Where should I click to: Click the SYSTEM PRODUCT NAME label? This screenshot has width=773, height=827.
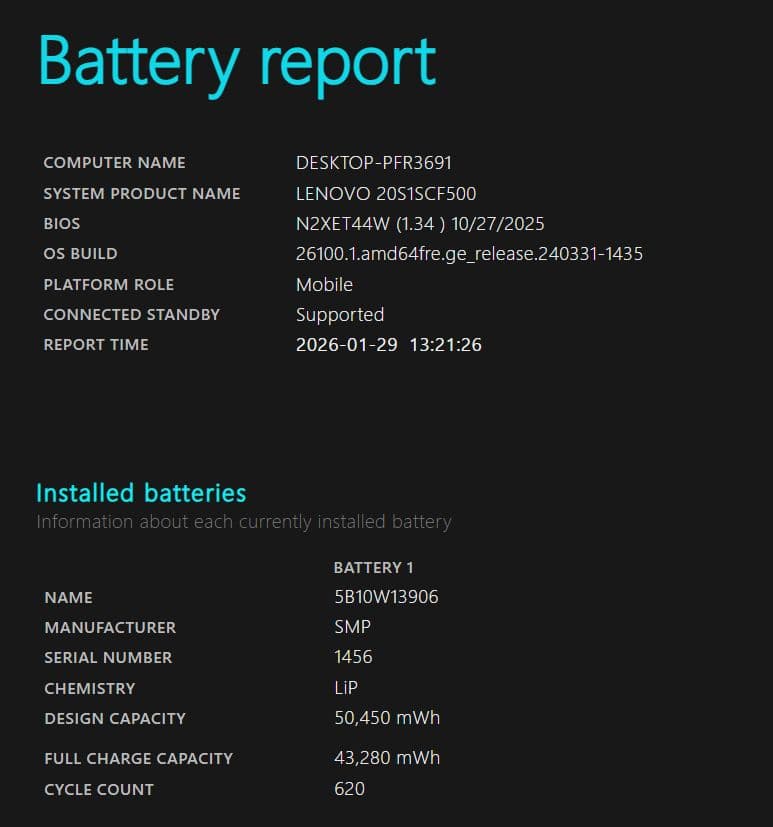tap(142, 194)
